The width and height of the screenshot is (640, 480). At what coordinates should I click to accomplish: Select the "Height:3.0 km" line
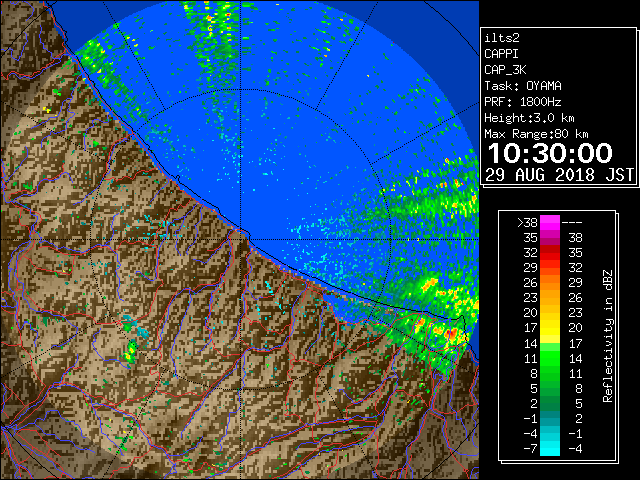(x=529, y=118)
